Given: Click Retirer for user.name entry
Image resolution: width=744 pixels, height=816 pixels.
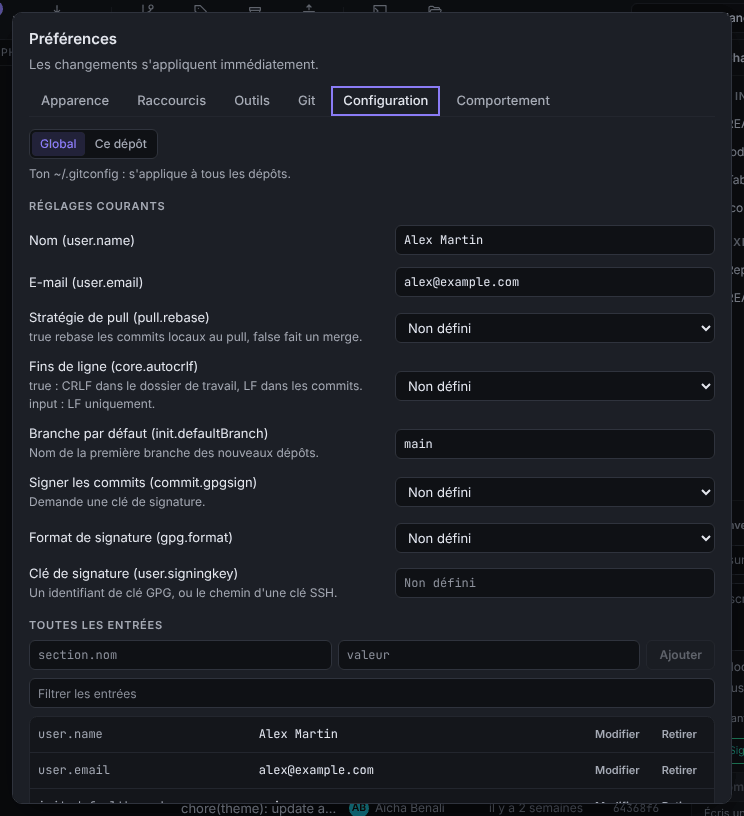Looking at the screenshot, I should point(679,734).
